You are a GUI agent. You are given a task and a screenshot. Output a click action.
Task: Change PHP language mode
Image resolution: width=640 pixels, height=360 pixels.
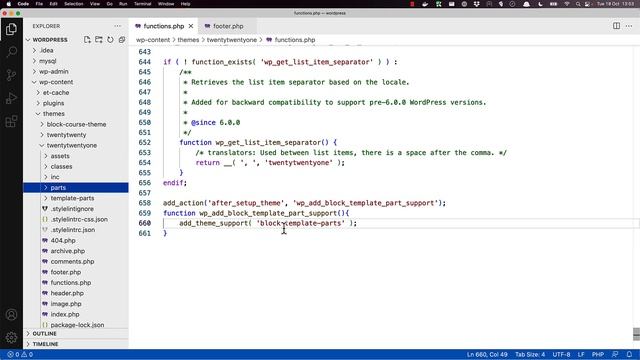pyautogui.click(x=598, y=354)
